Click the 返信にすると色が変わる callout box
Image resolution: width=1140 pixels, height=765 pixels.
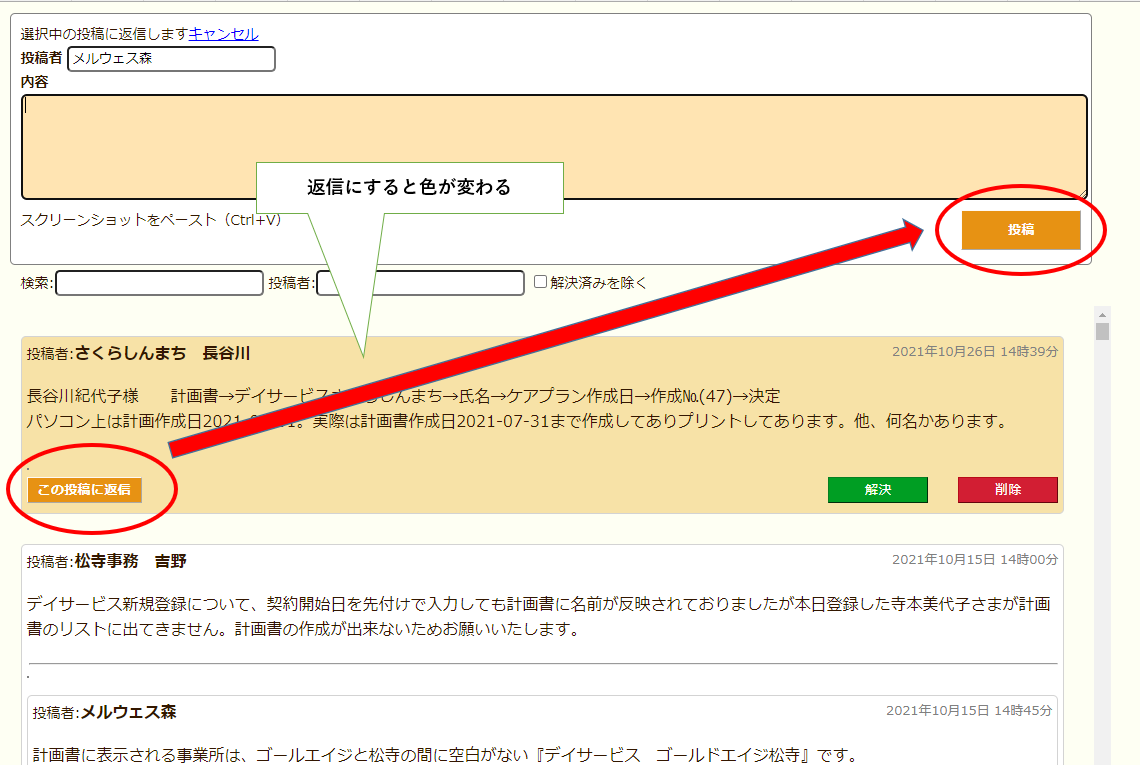click(409, 187)
